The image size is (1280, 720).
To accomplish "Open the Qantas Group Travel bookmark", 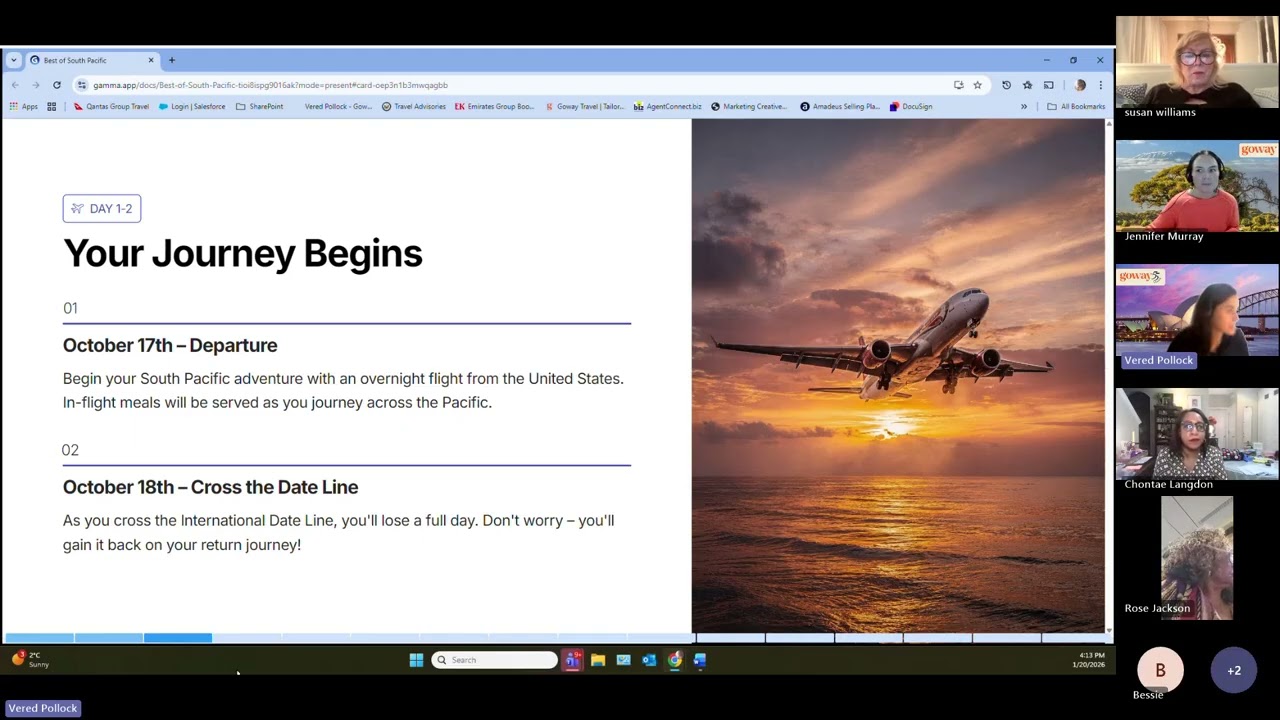I will click(111, 106).
